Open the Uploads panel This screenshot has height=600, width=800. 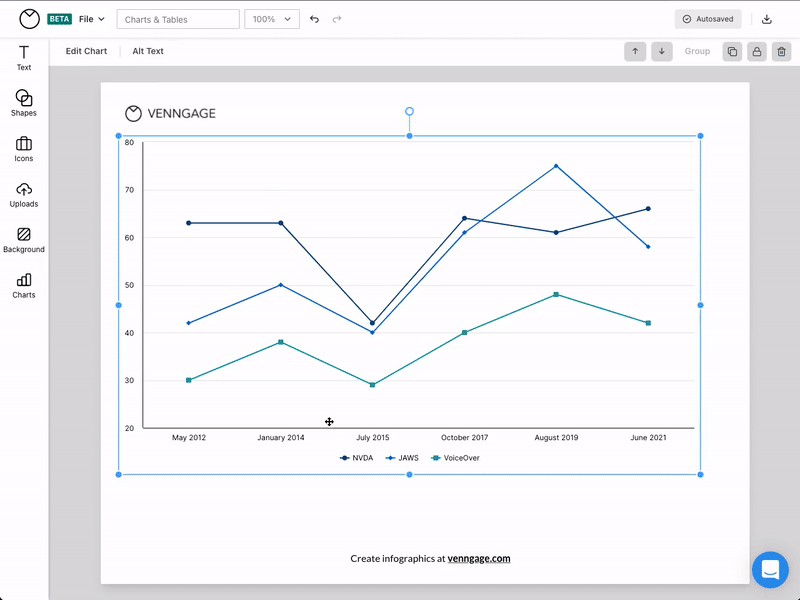pyautogui.click(x=23, y=193)
